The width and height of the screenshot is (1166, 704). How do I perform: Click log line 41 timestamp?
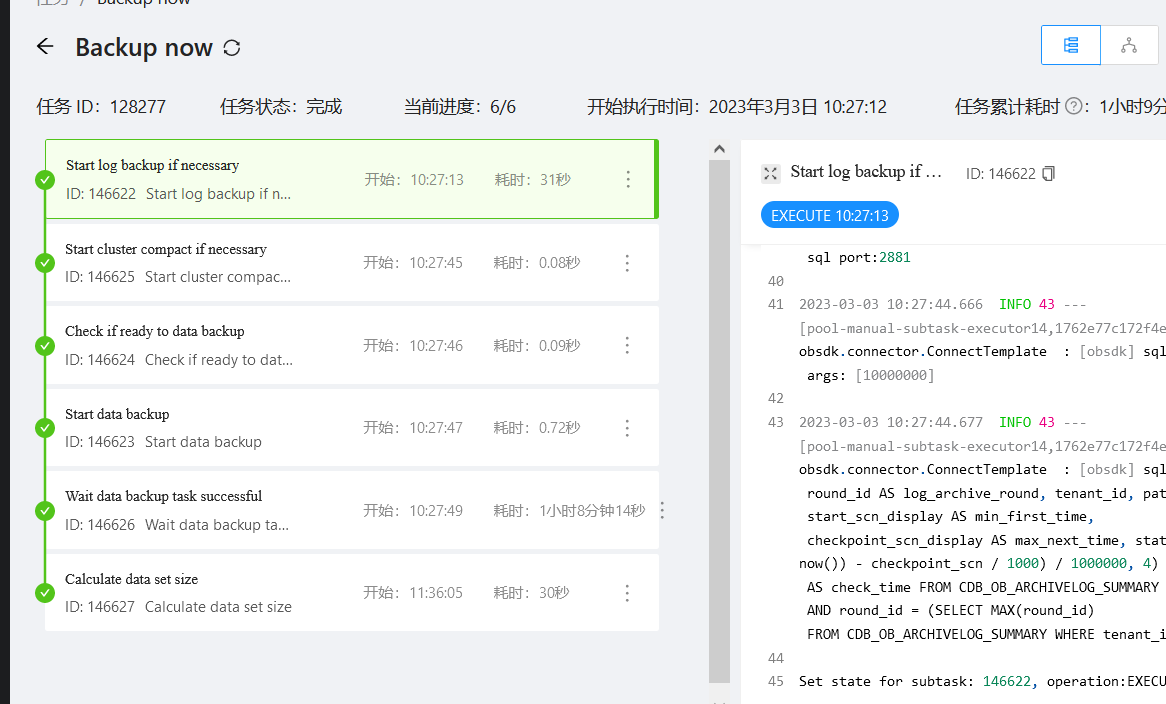[891, 304]
